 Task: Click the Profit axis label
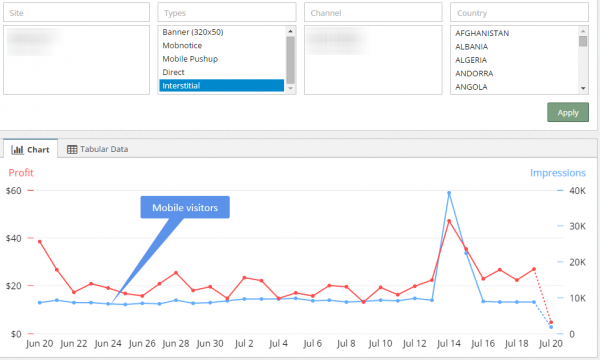pyautogui.click(x=21, y=173)
